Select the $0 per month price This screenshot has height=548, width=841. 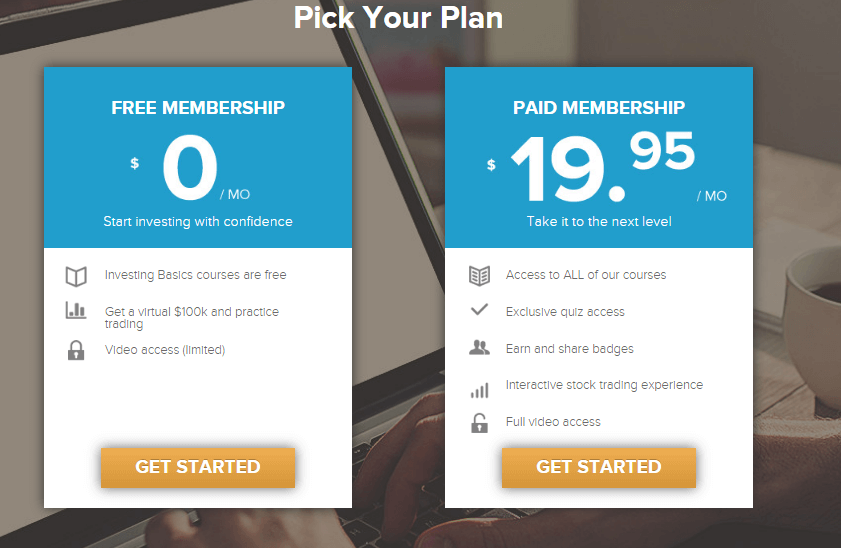coord(190,167)
